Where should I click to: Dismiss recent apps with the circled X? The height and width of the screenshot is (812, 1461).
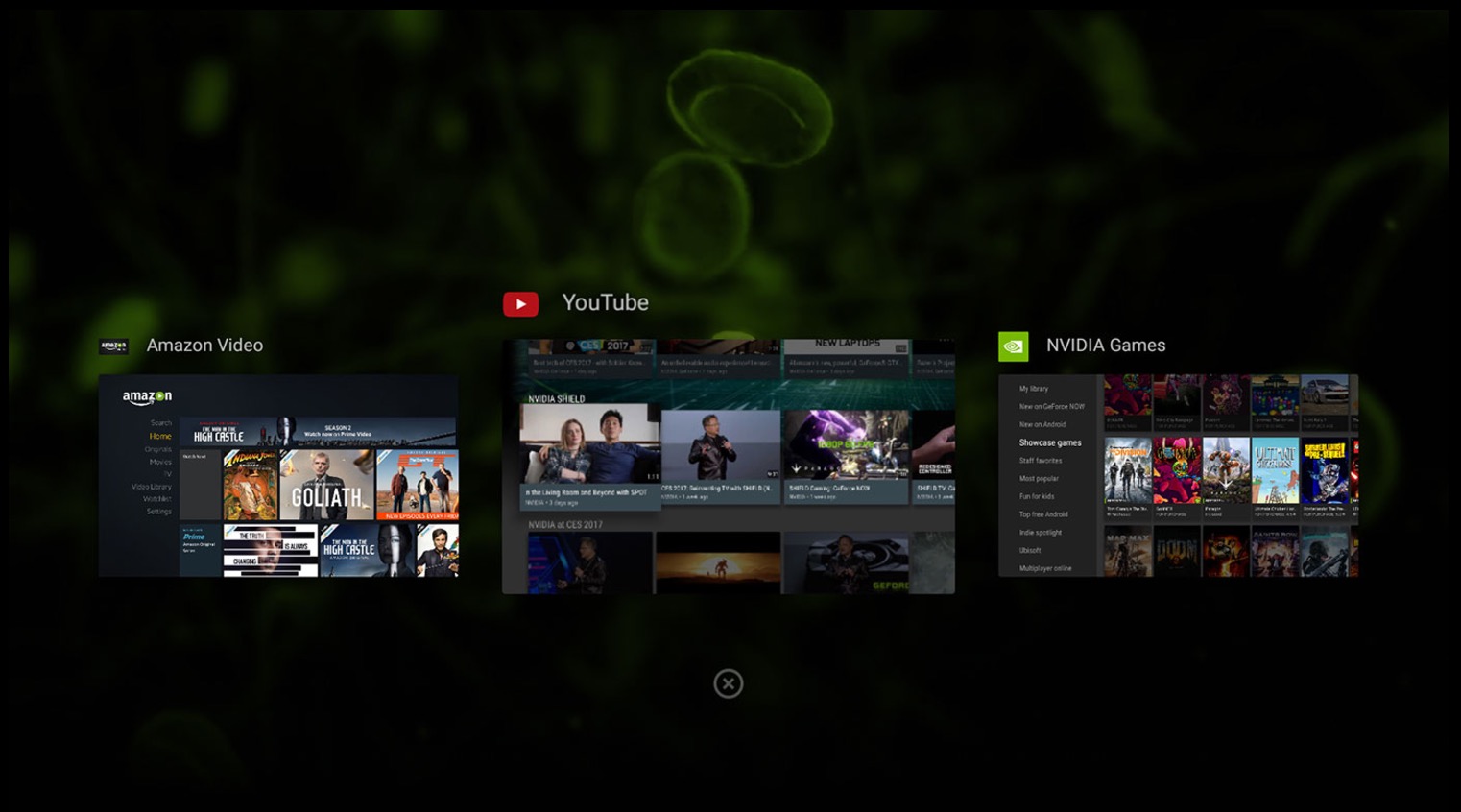[729, 683]
